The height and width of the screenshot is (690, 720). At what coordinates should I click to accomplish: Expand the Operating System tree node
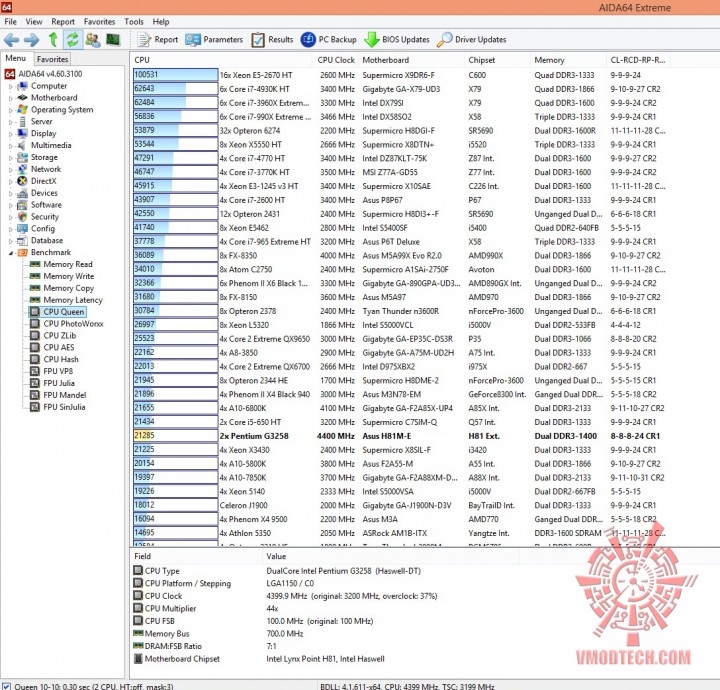pos(11,110)
